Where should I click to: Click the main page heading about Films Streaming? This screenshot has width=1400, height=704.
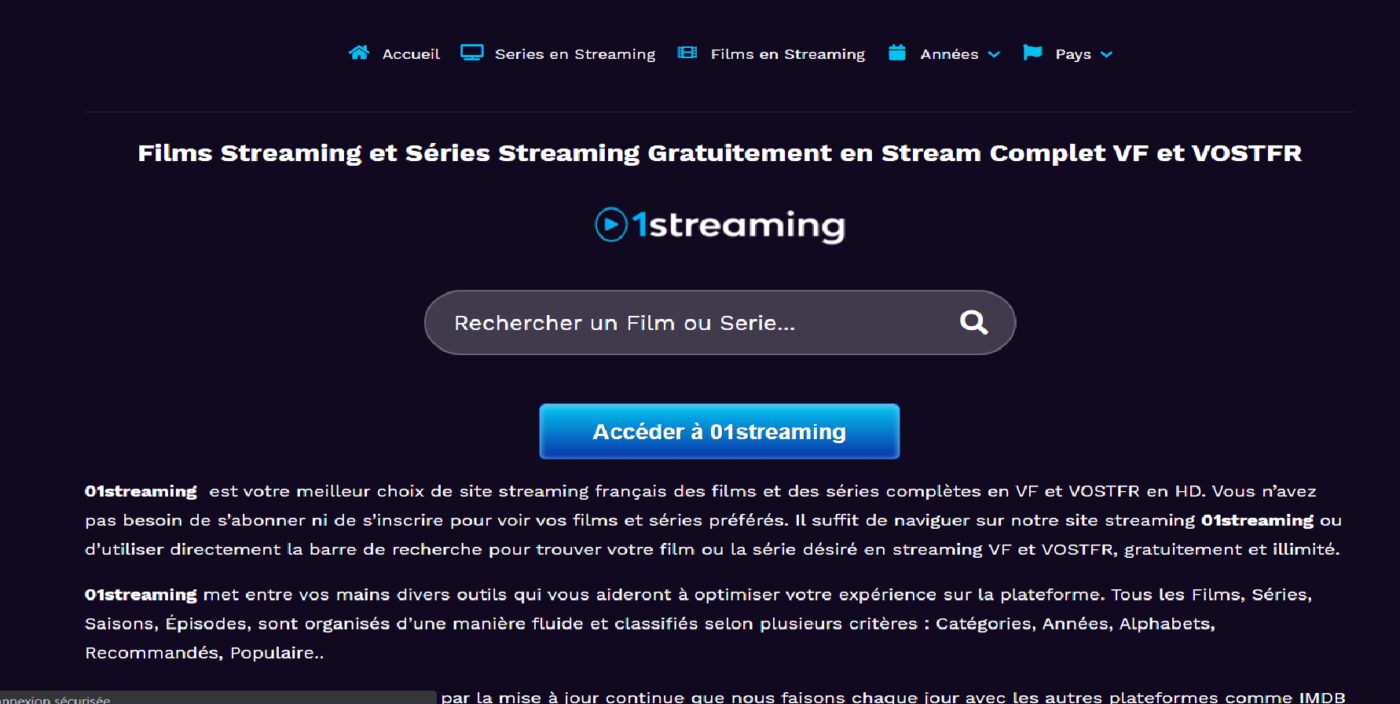click(x=720, y=153)
